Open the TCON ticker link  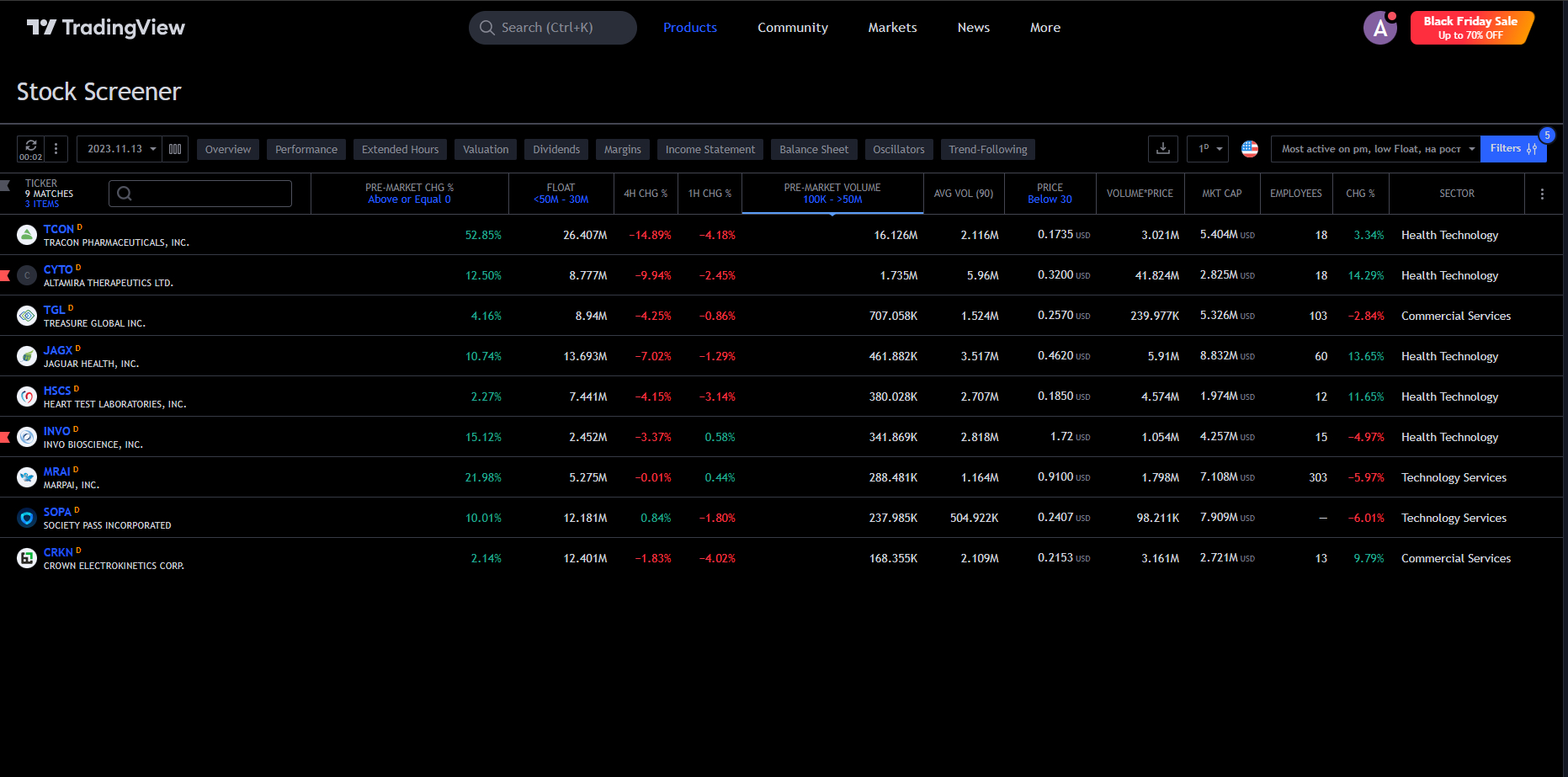59,229
